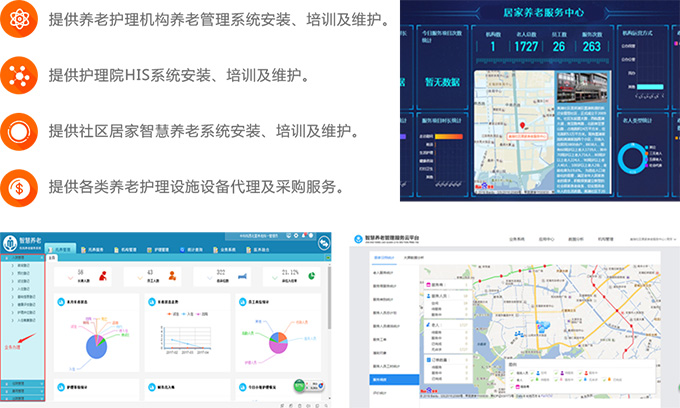Click the orange molecule icon beside the HIS system line
The height and width of the screenshot is (408, 680).
pyautogui.click(x=20, y=74)
